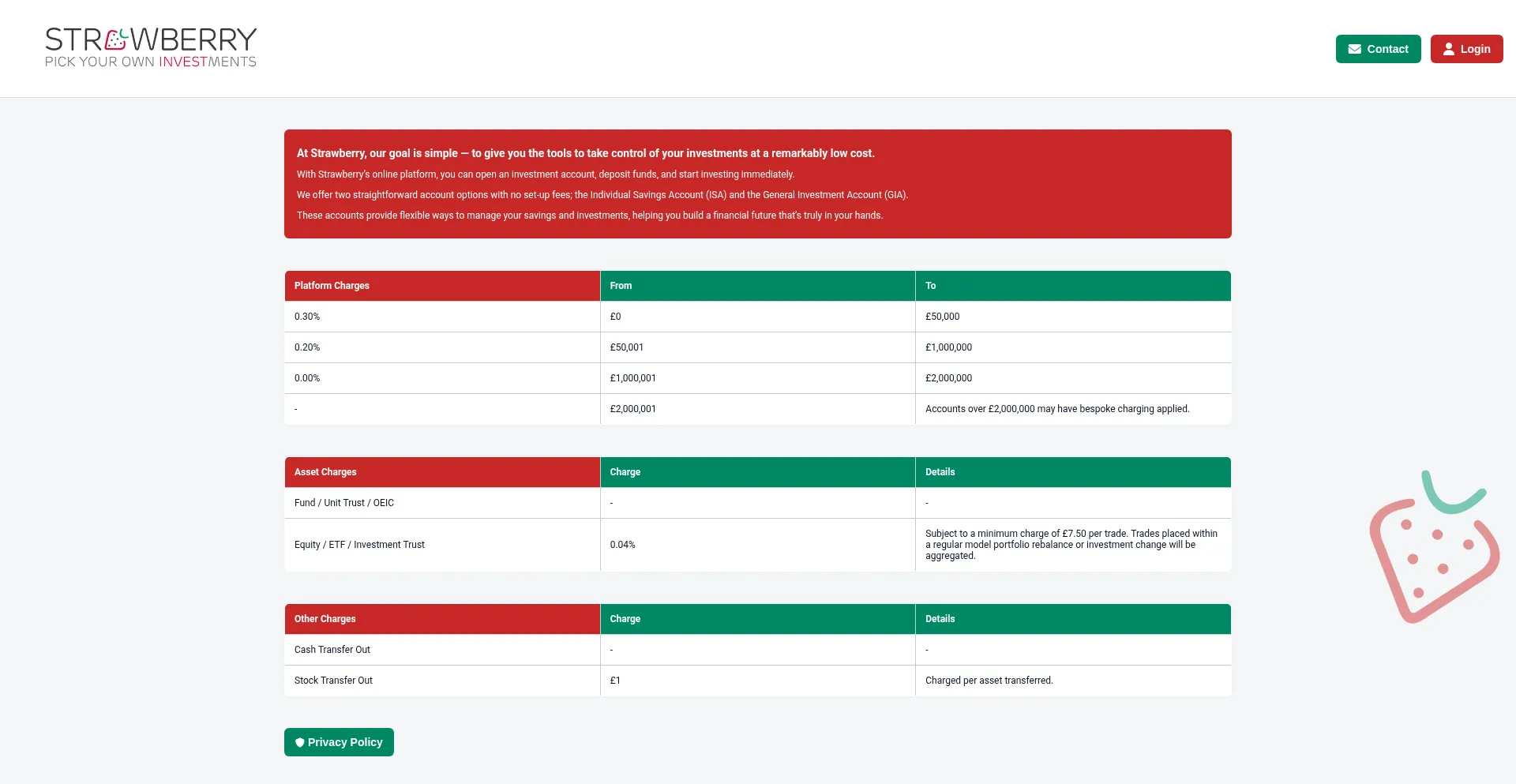1516x784 pixels.
Task: Click the Other Charges table header
Action: pyautogui.click(x=442, y=619)
